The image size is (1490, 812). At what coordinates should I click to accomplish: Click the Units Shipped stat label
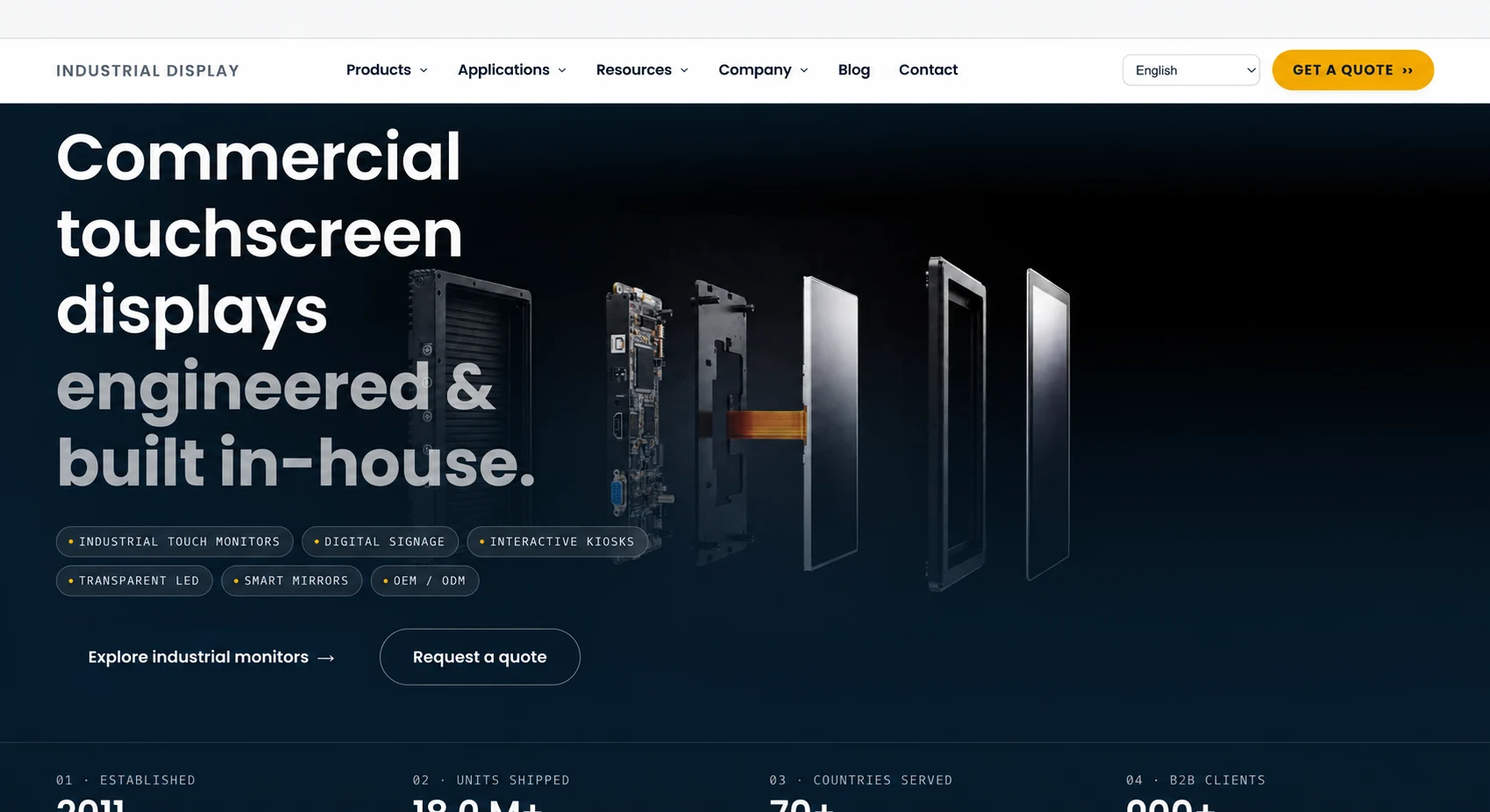(x=491, y=780)
